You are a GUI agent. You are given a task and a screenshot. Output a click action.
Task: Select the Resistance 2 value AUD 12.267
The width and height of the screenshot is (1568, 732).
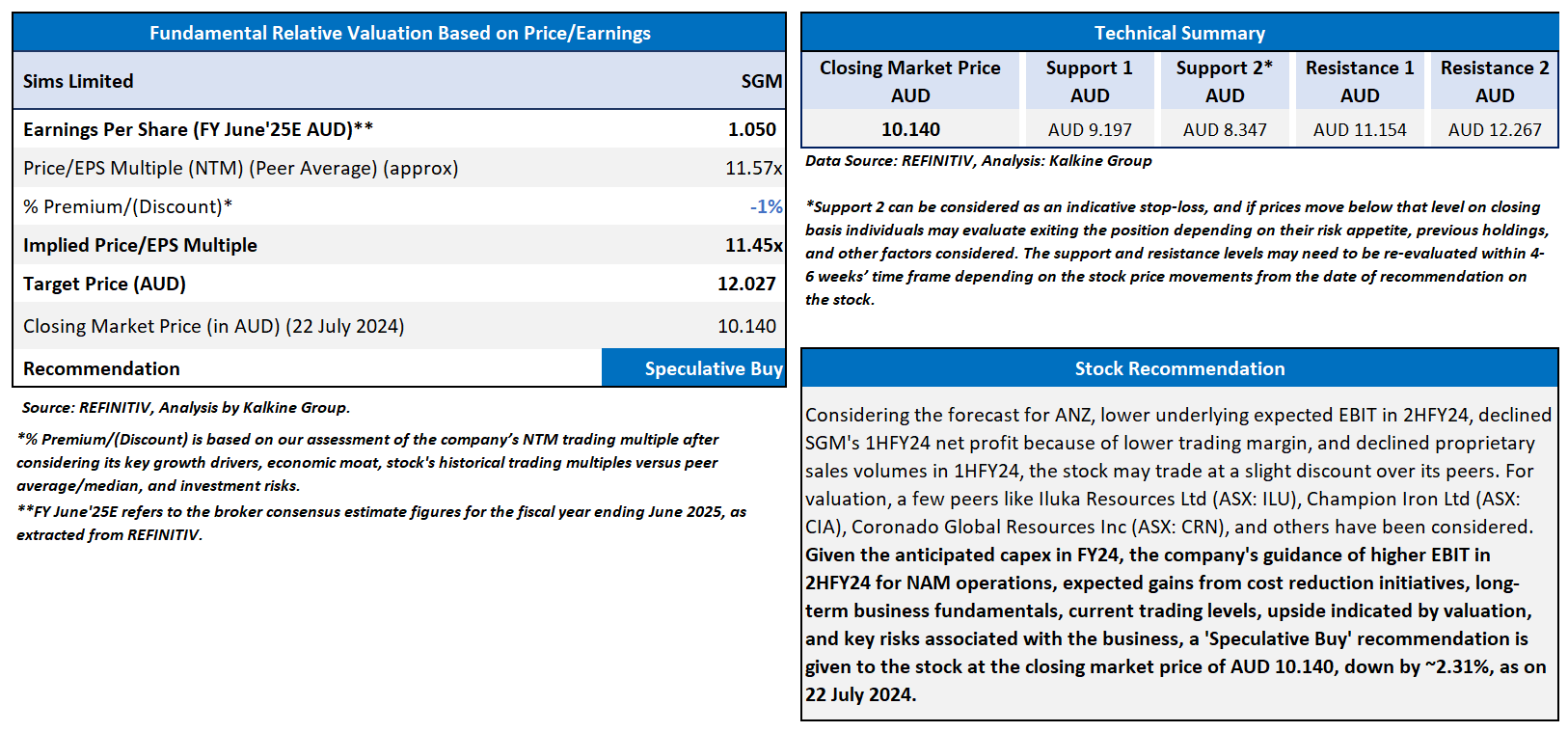(1495, 129)
